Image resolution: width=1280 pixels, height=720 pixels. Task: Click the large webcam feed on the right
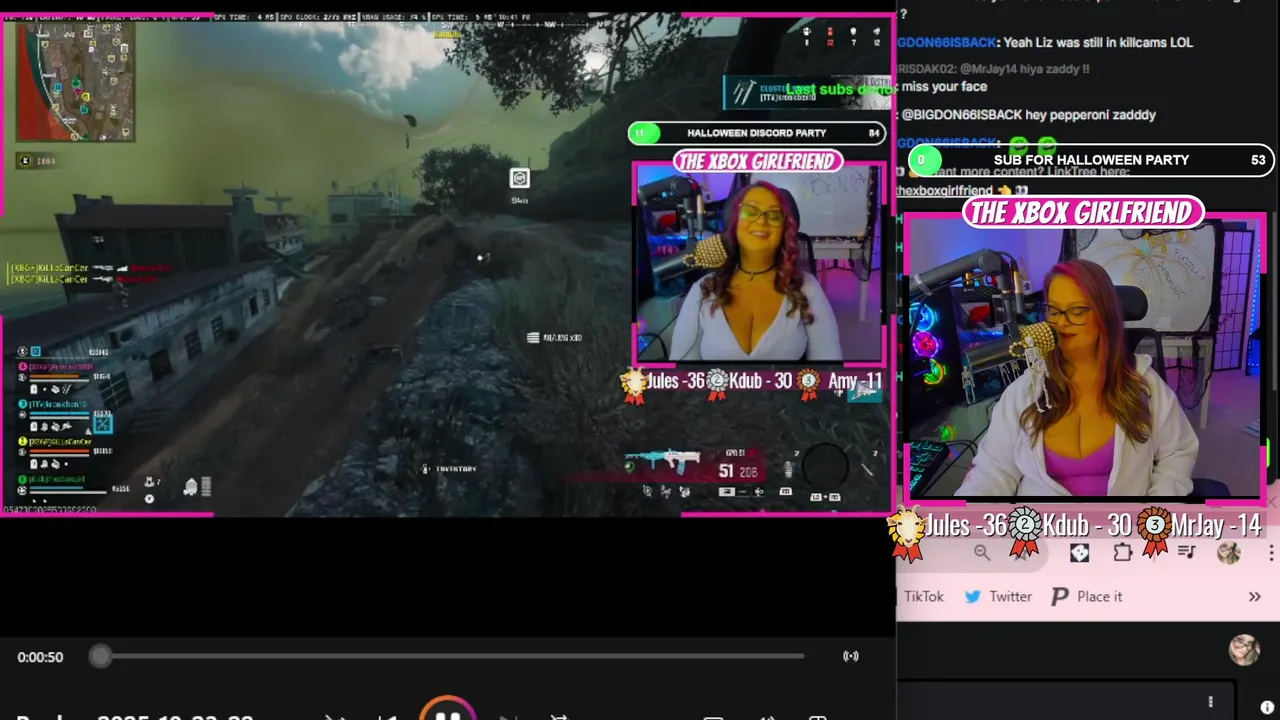click(1084, 357)
